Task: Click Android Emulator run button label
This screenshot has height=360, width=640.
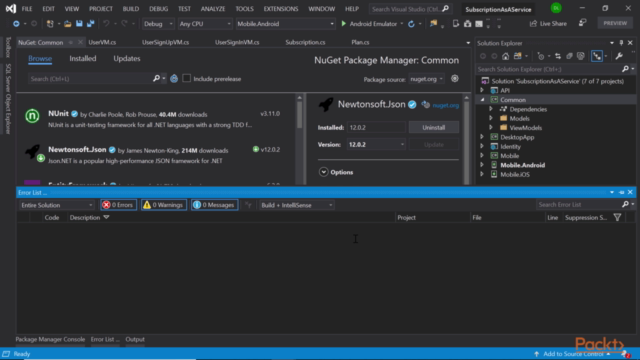Action: (x=373, y=24)
